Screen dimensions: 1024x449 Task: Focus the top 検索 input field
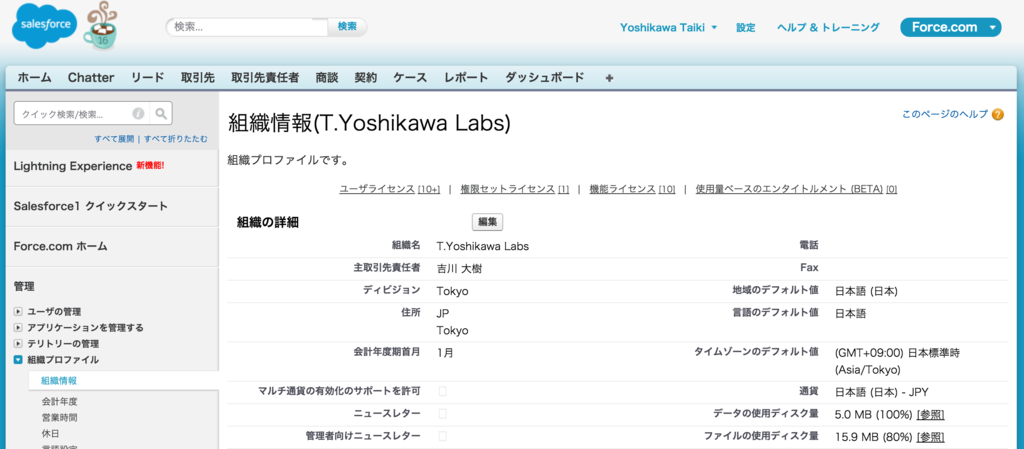(248, 27)
